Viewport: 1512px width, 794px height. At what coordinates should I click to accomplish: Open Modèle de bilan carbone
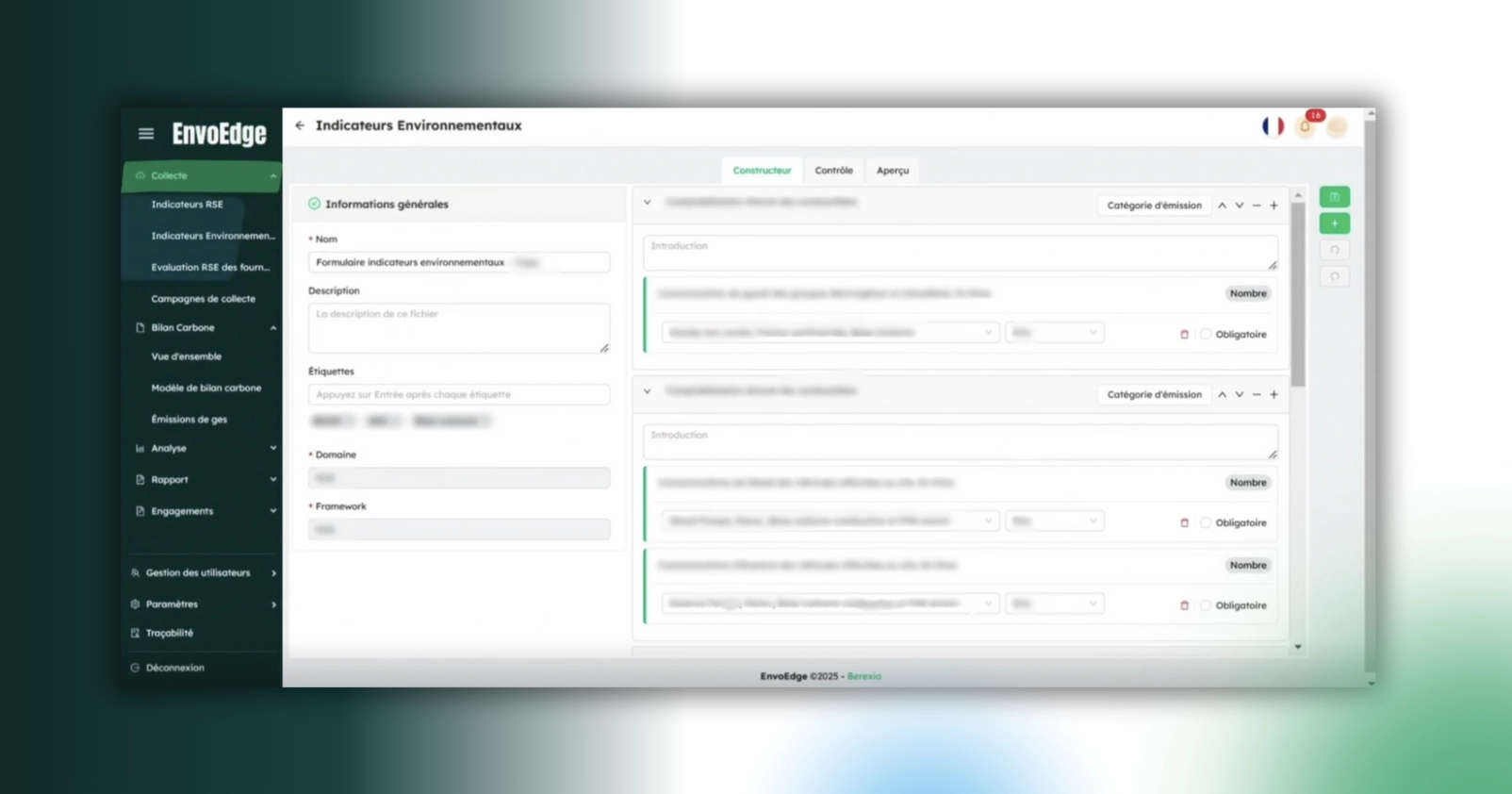pyautogui.click(x=205, y=388)
